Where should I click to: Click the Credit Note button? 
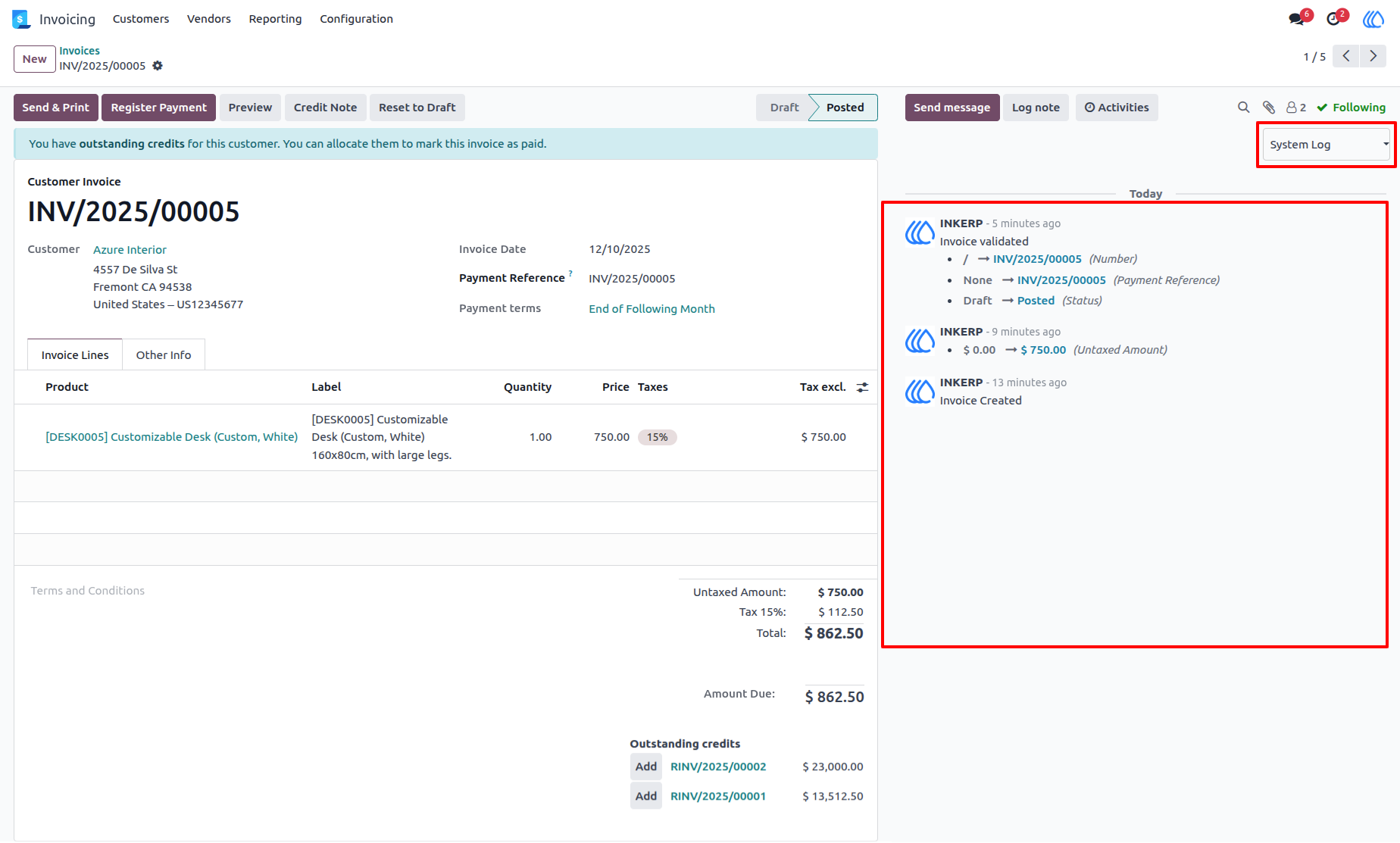point(326,108)
